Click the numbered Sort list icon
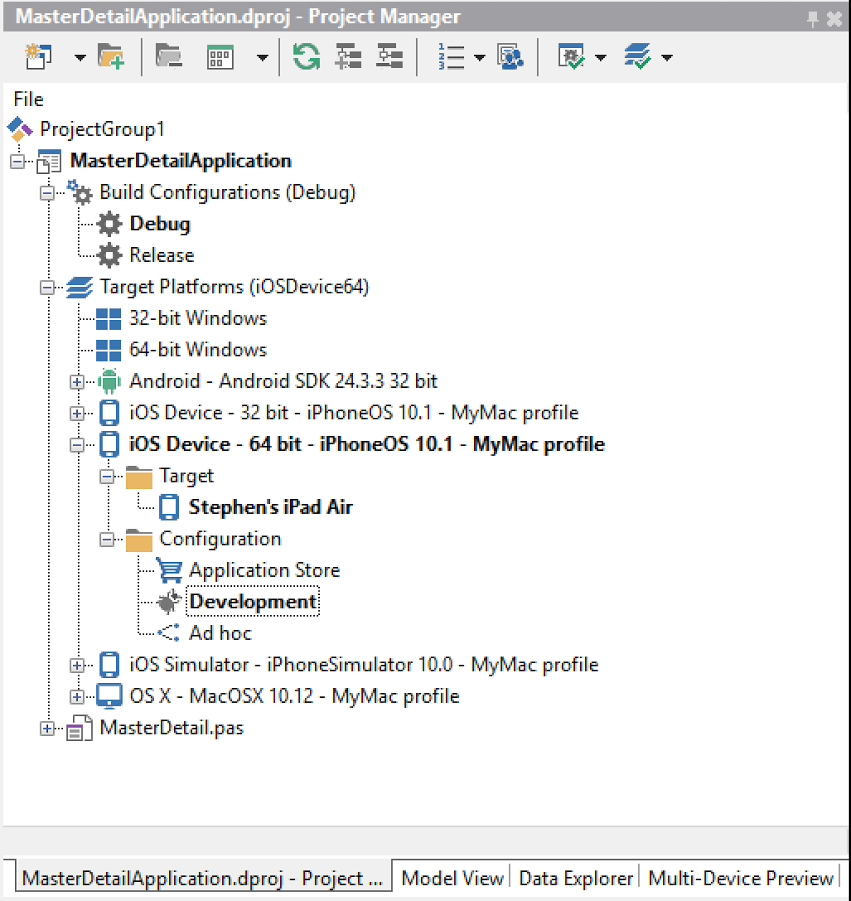This screenshot has width=851, height=901. (451, 57)
